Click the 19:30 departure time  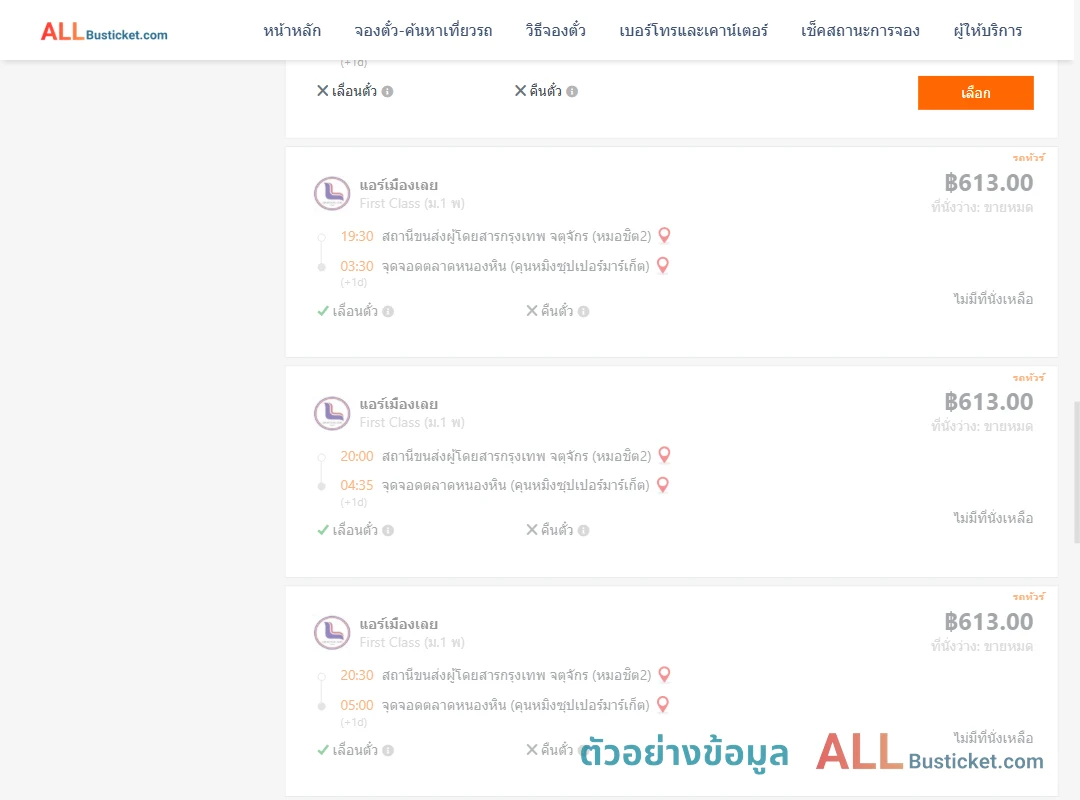point(357,236)
